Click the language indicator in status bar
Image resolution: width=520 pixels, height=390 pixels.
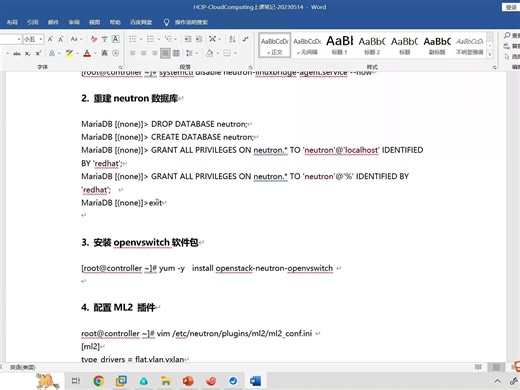pos(22,367)
